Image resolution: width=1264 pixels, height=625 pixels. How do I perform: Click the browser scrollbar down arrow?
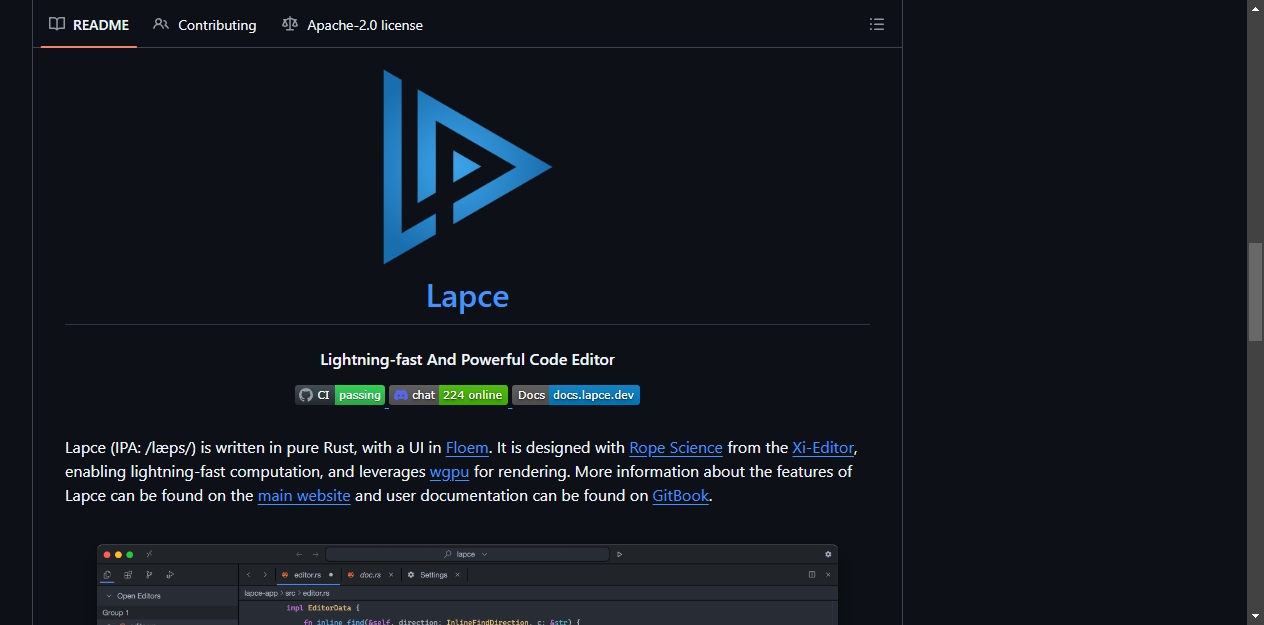click(x=1255, y=616)
